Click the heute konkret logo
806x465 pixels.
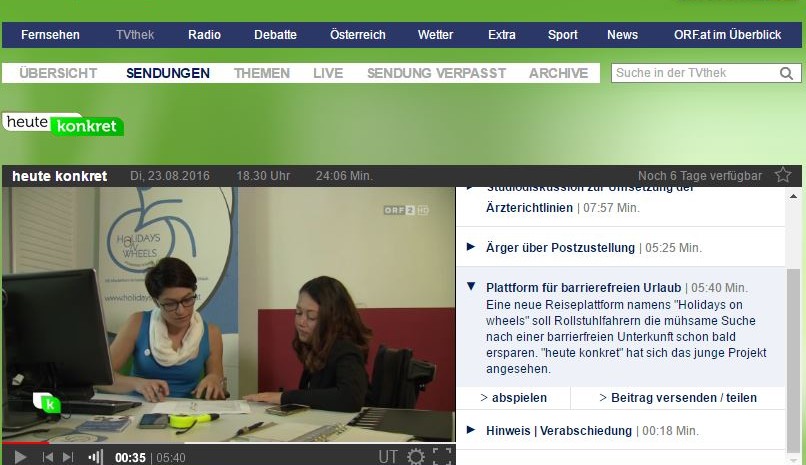point(63,124)
